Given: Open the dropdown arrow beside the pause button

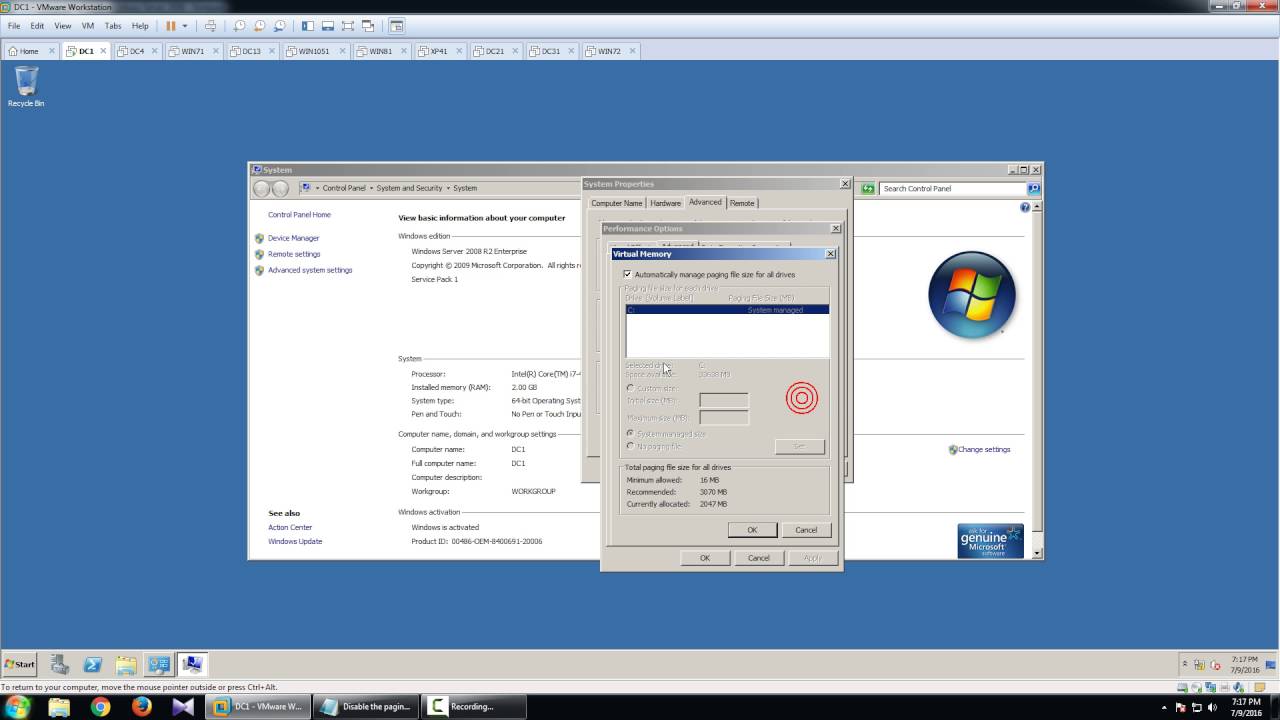Looking at the screenshot, I should click(x=184, y=26).
